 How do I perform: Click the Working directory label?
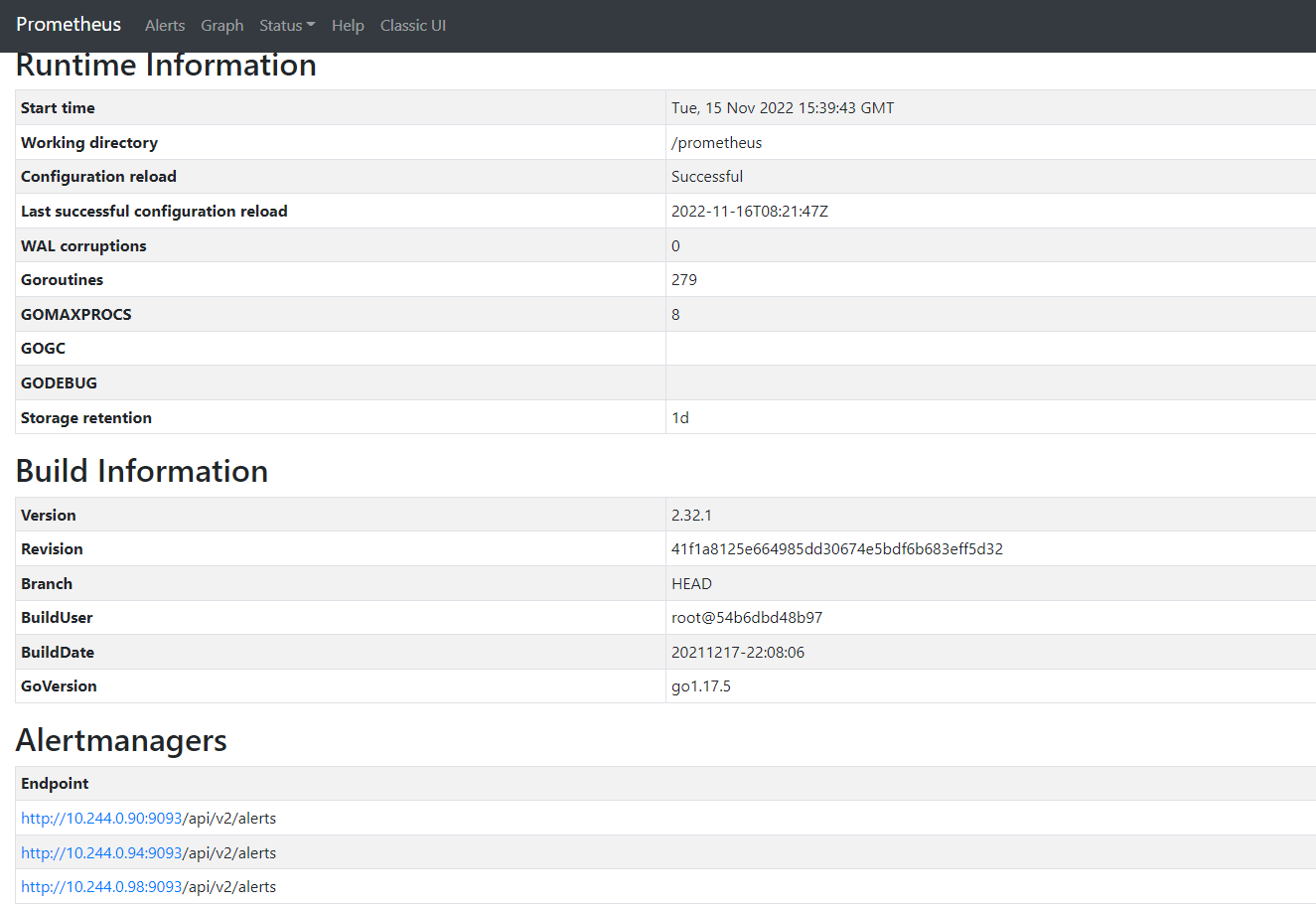(x=89, y=143)
